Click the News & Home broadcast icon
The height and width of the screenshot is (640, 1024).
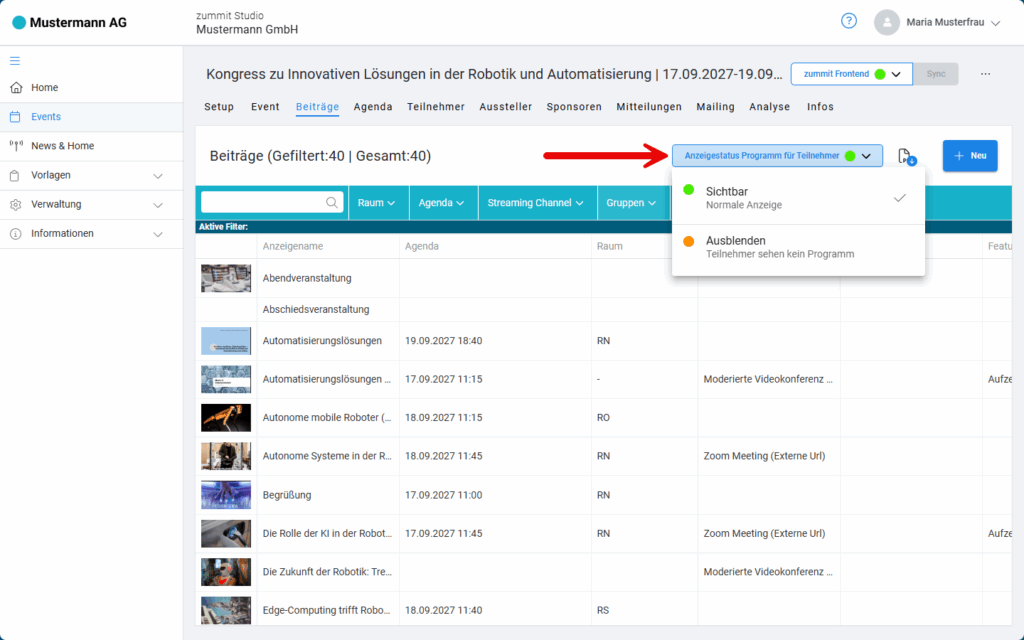15,146
